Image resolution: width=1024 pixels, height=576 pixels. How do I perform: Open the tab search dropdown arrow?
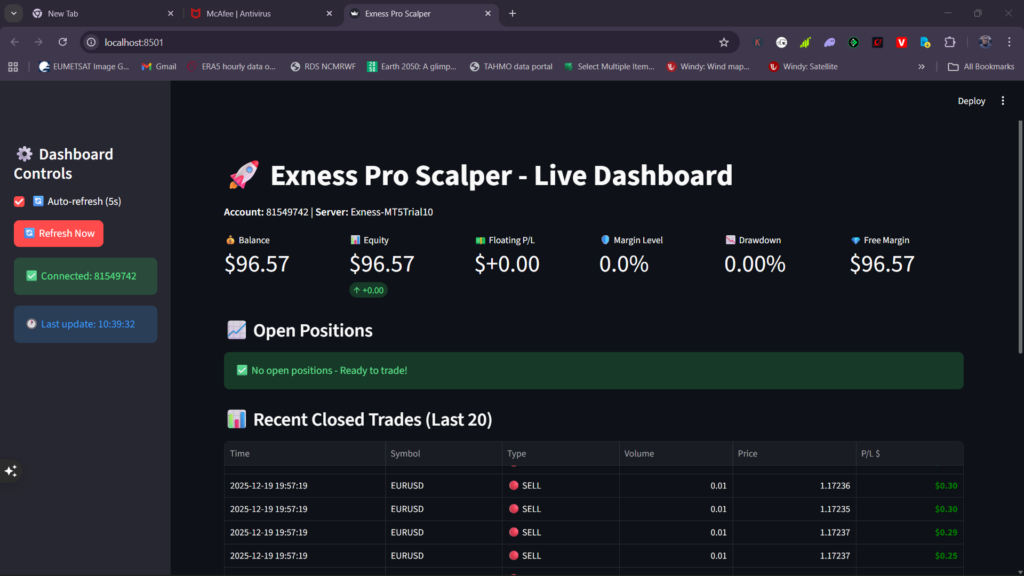pyautogui.click(x=14, y=13)
